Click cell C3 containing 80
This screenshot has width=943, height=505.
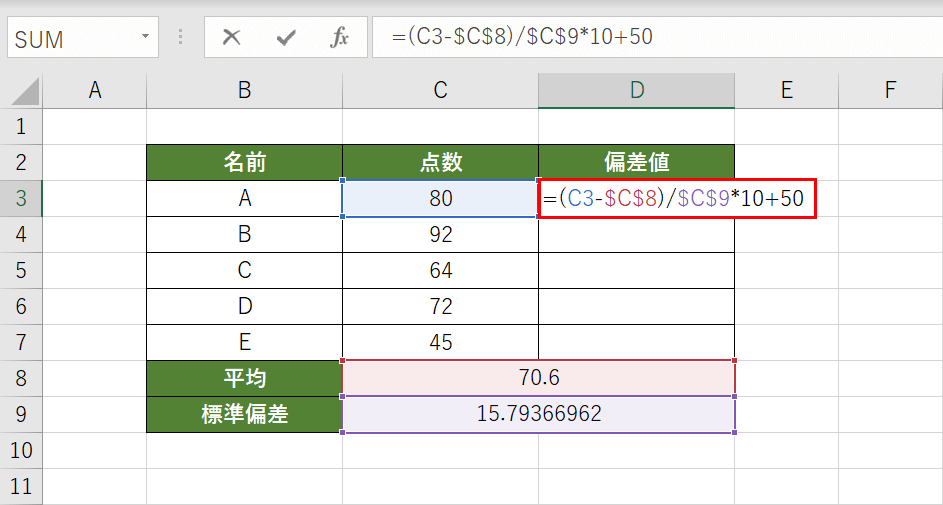[440, 198]
